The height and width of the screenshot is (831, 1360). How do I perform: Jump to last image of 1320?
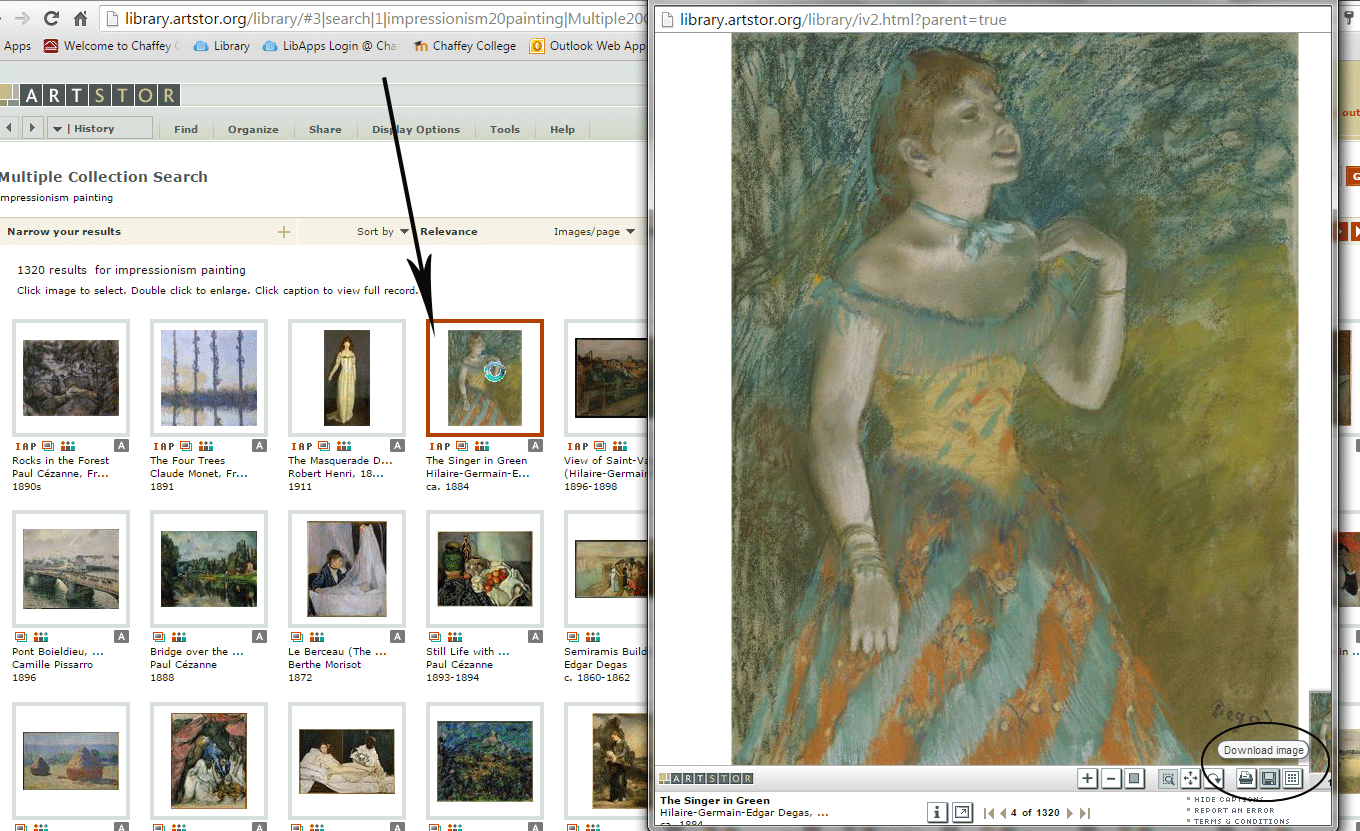coord(1084,813)
